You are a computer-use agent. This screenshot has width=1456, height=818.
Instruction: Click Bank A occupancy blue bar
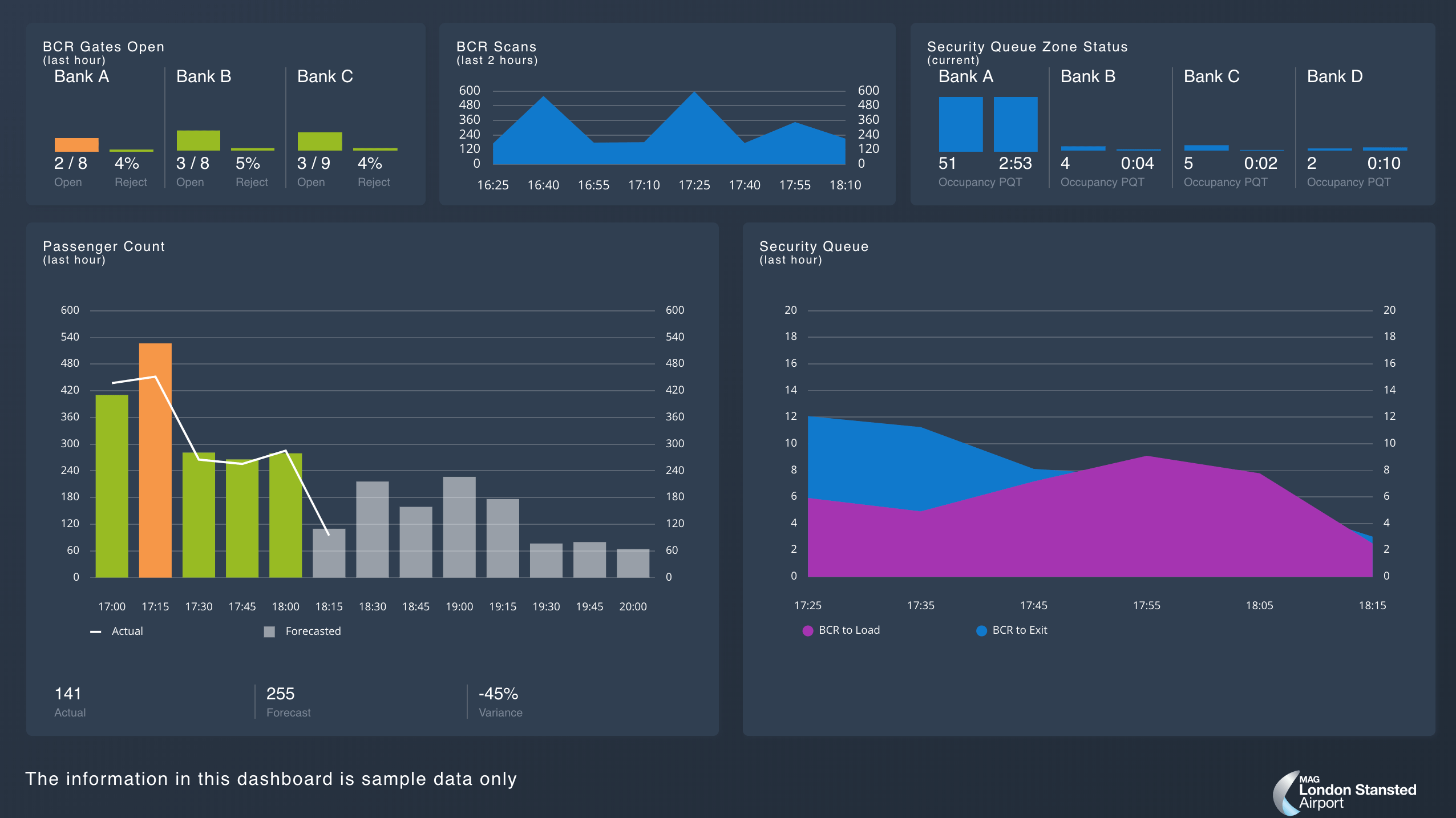pos(961,124)
